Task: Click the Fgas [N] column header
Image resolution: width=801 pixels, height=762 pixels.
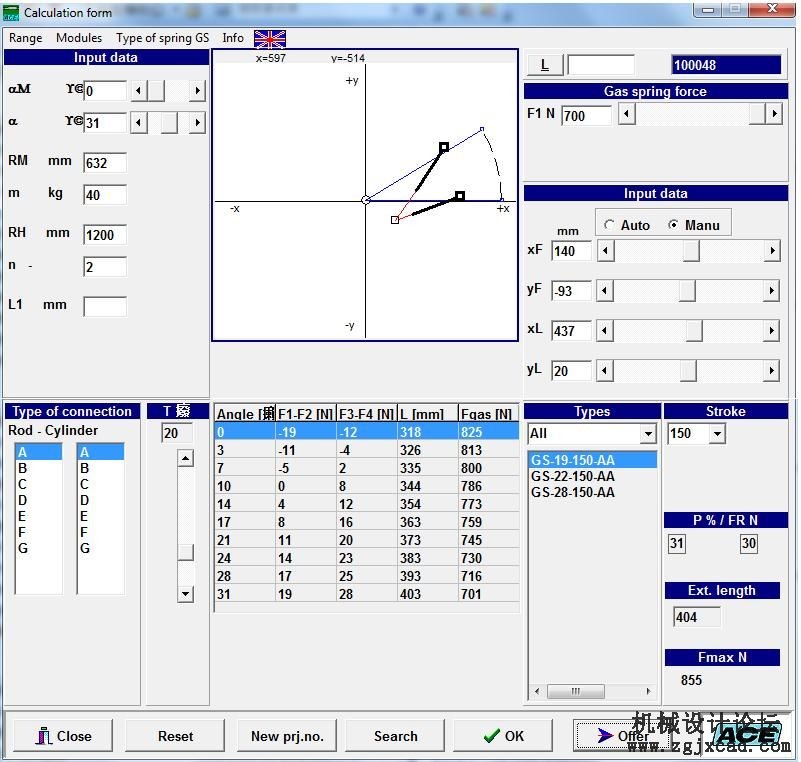Action: 488,414
